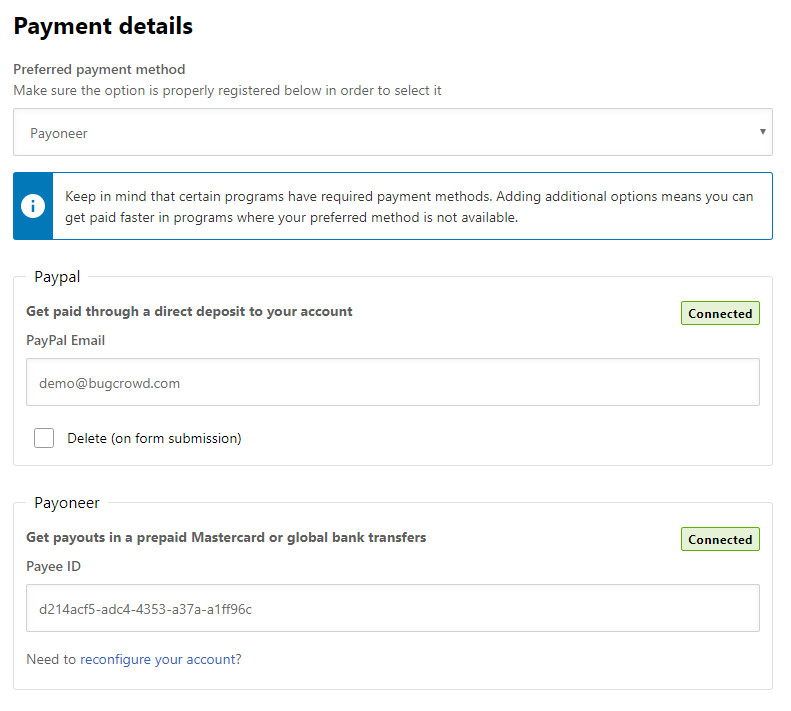Screen dimensions: 791x711
Task: Click the Payee ID input field
Action: (392, 608)
